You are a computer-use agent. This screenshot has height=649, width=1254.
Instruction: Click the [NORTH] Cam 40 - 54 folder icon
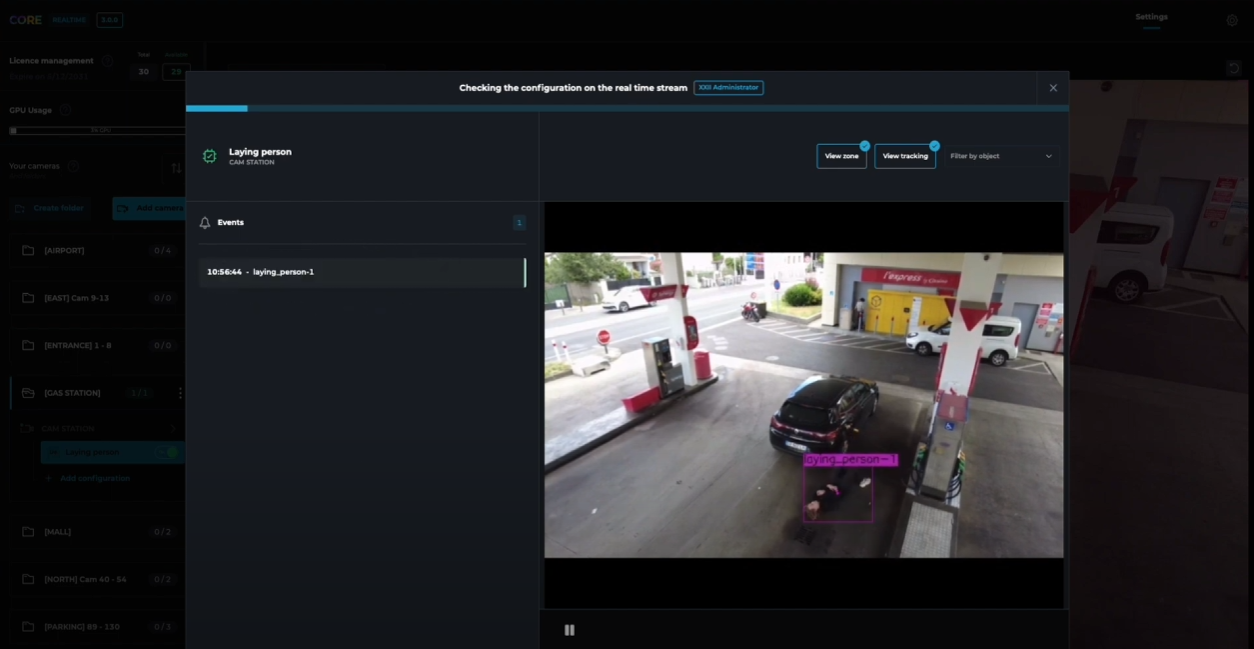28,580
